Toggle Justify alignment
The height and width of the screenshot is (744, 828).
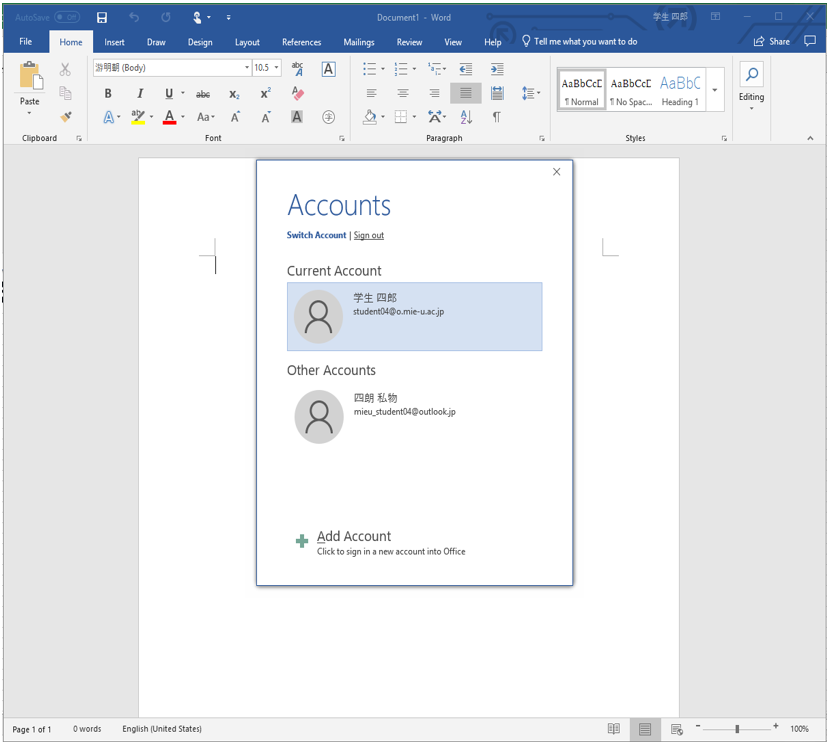[x=466, y=93]
